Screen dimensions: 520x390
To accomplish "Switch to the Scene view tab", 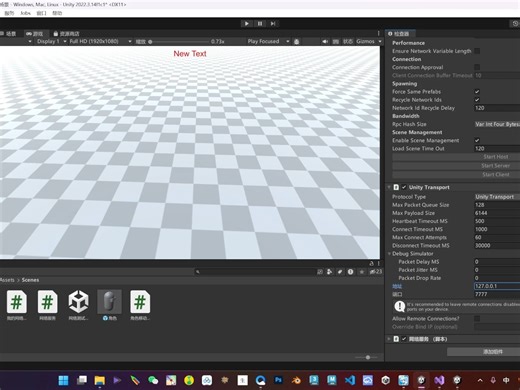I will [x=9, y=34].
